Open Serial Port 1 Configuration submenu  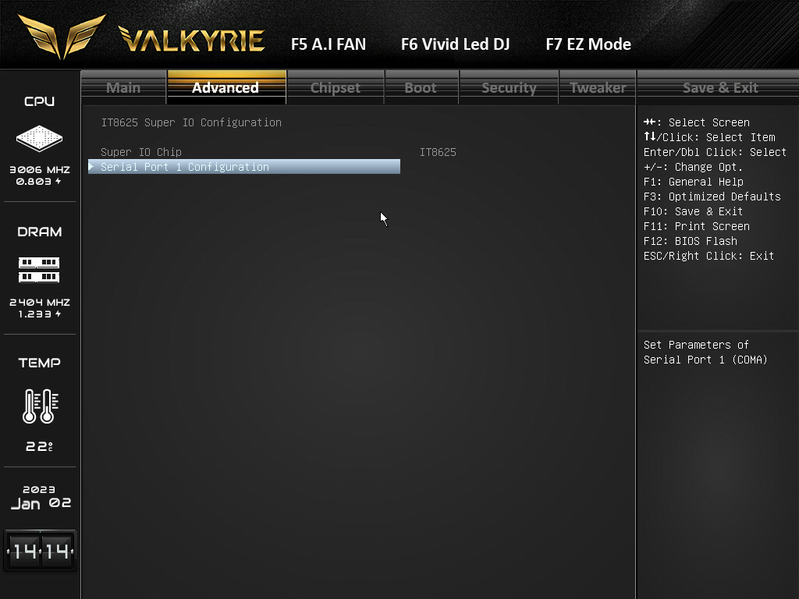[x=244, y=167]
